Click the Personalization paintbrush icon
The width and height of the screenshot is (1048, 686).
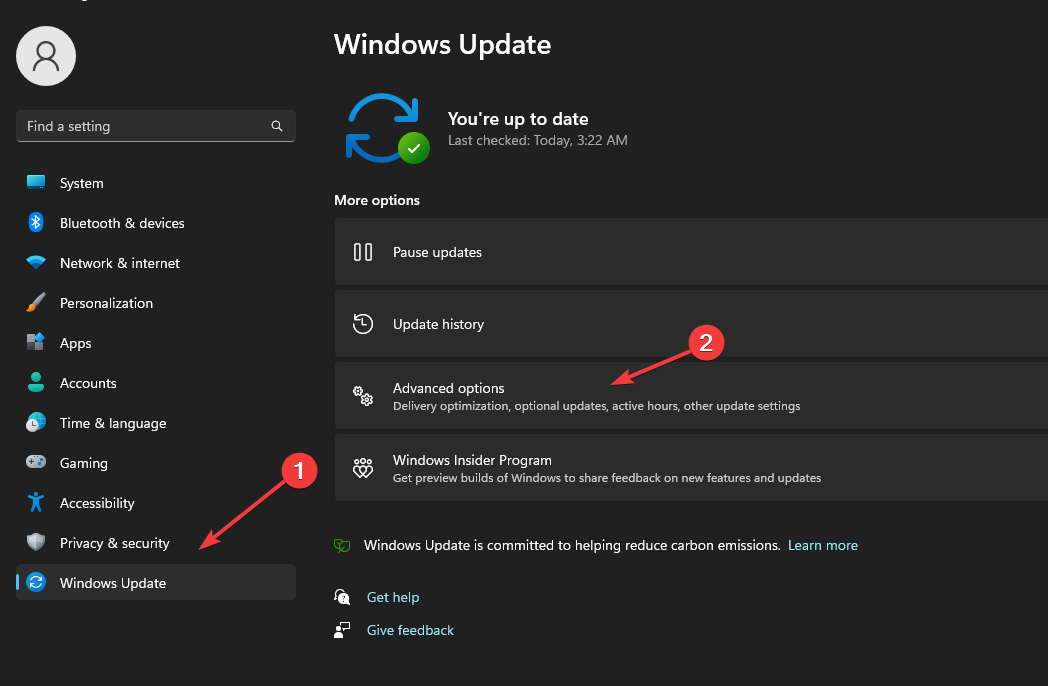[x=36, y=302]
